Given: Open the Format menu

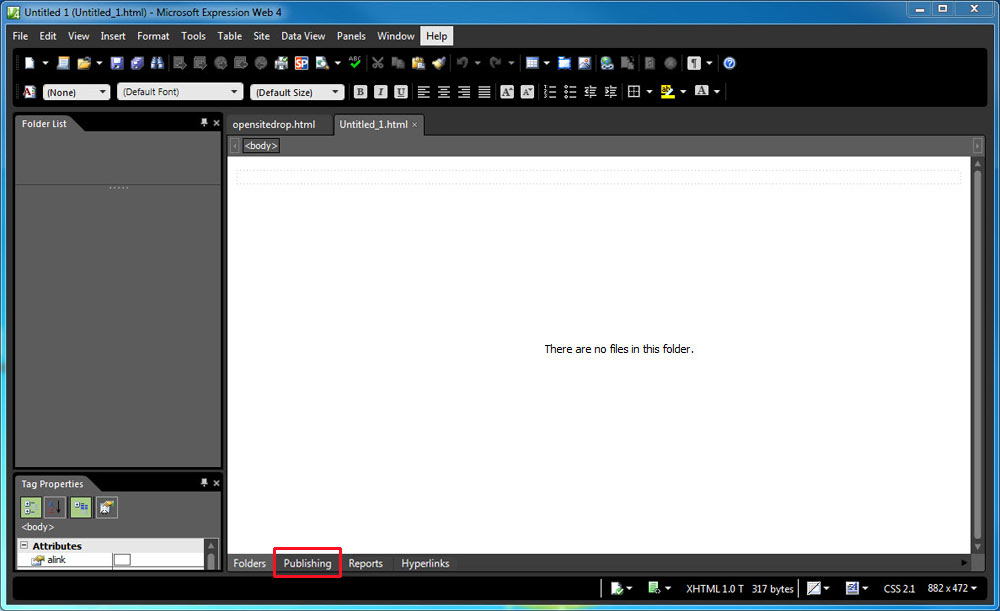Looking at the screenshot, I should pyautogui.click(x=153, y=36).
